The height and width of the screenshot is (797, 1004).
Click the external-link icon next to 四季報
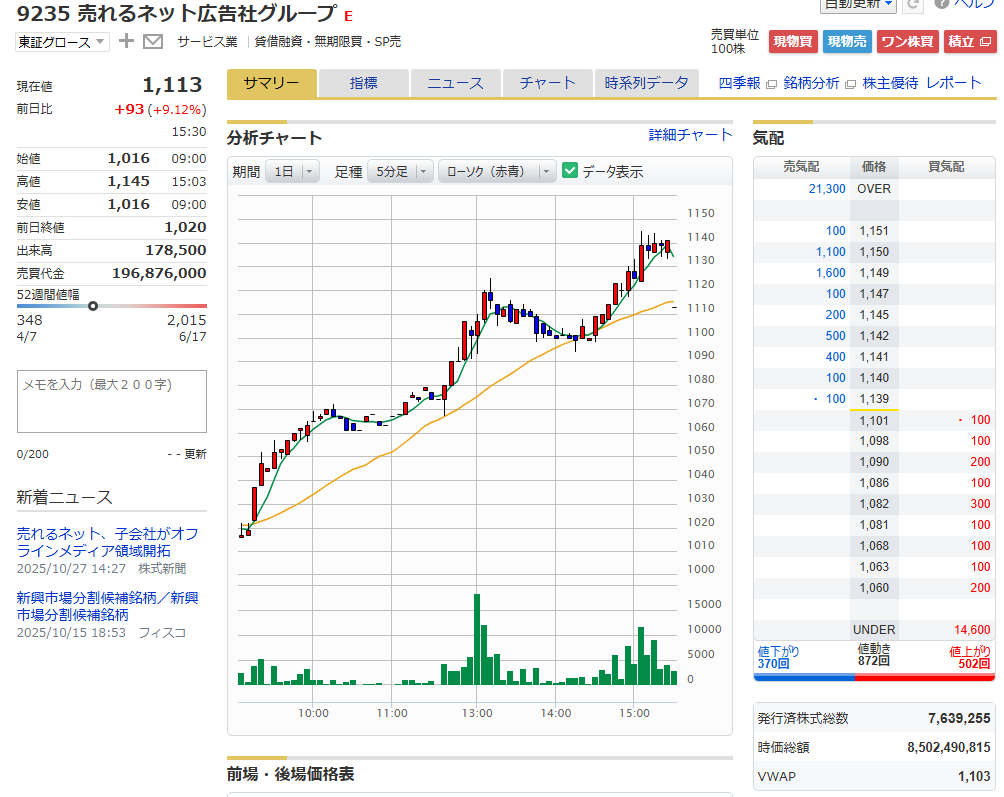click(772, 85)
